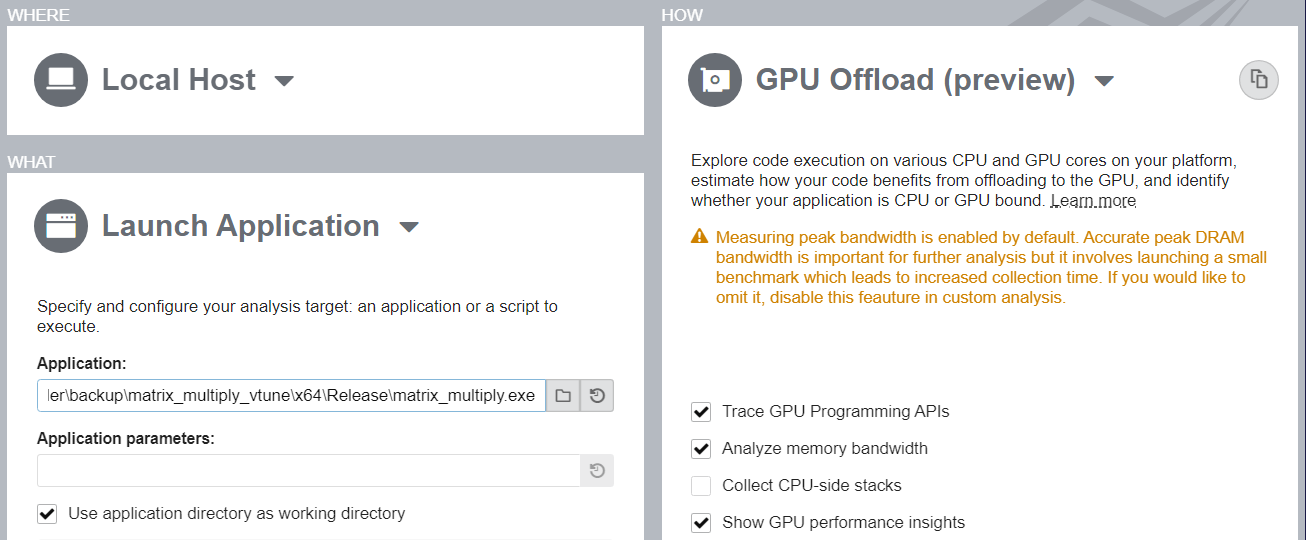Uncheck Analyze memory bandwidth

(701, 449)
